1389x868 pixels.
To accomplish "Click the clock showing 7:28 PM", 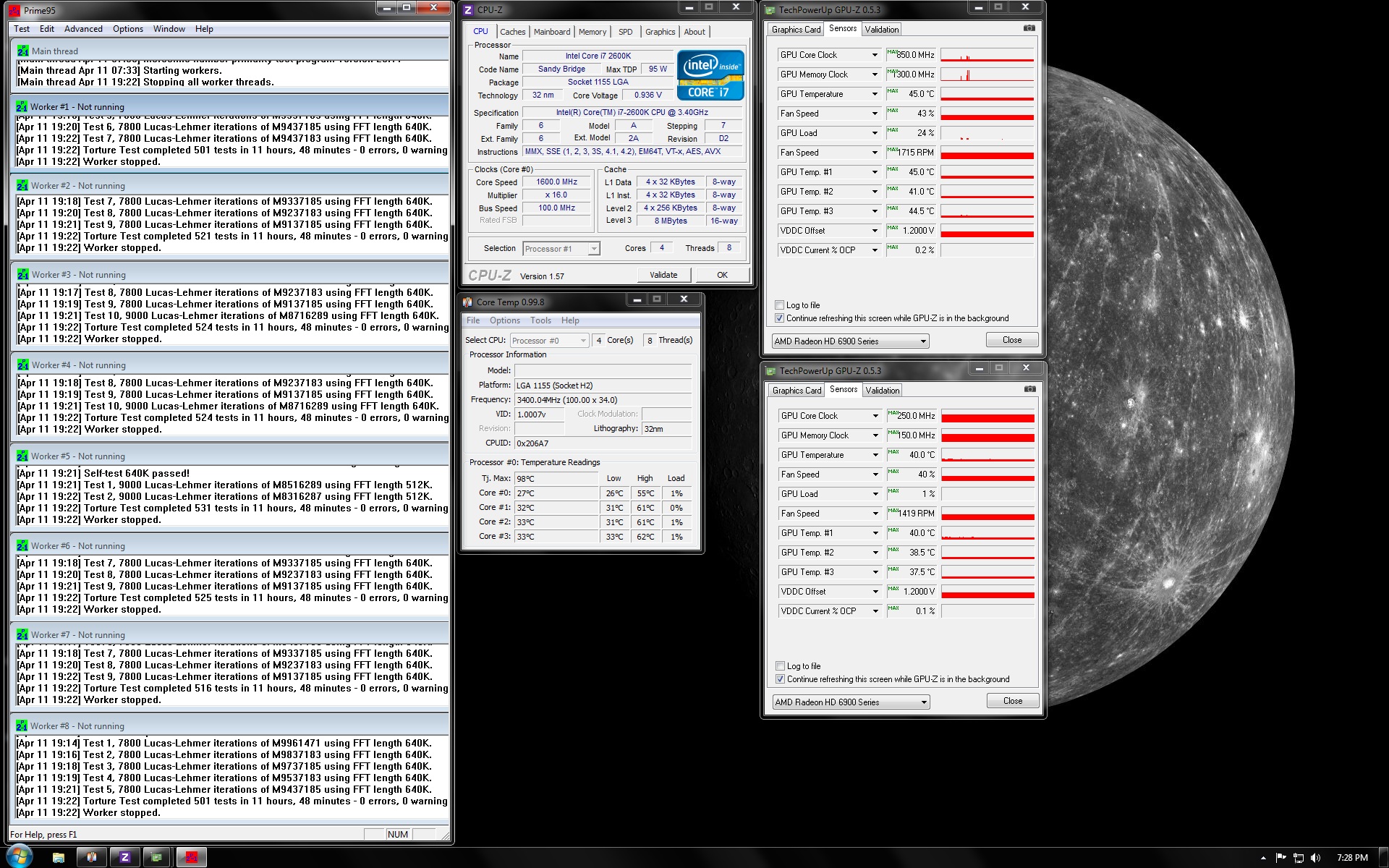I will tap(1352, 858).
